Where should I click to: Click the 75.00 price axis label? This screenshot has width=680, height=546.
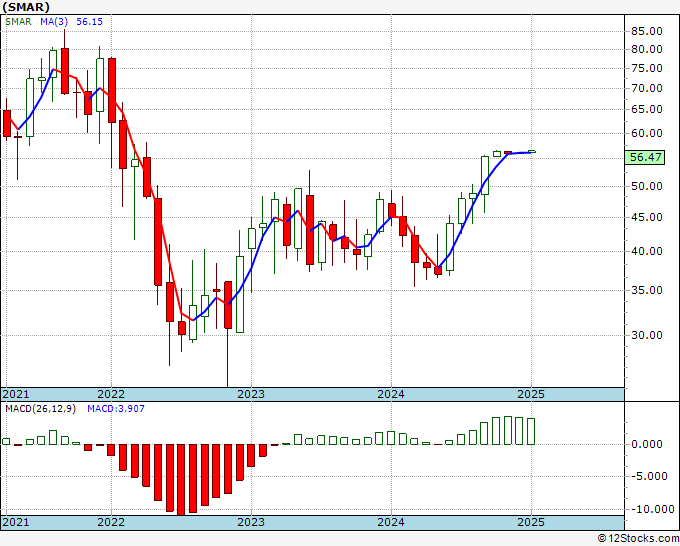tap(647, 69)
